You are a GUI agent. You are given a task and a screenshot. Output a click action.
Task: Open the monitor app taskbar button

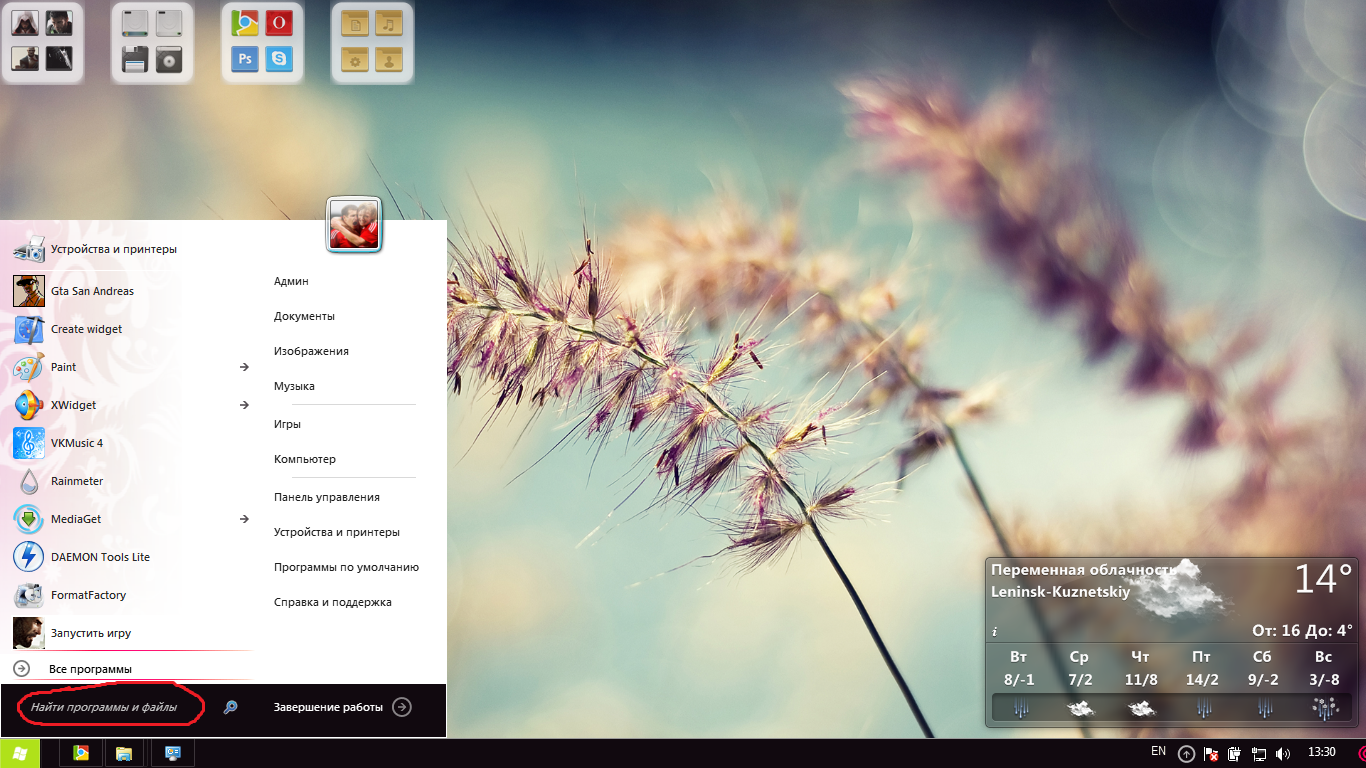tap(172, 753)
